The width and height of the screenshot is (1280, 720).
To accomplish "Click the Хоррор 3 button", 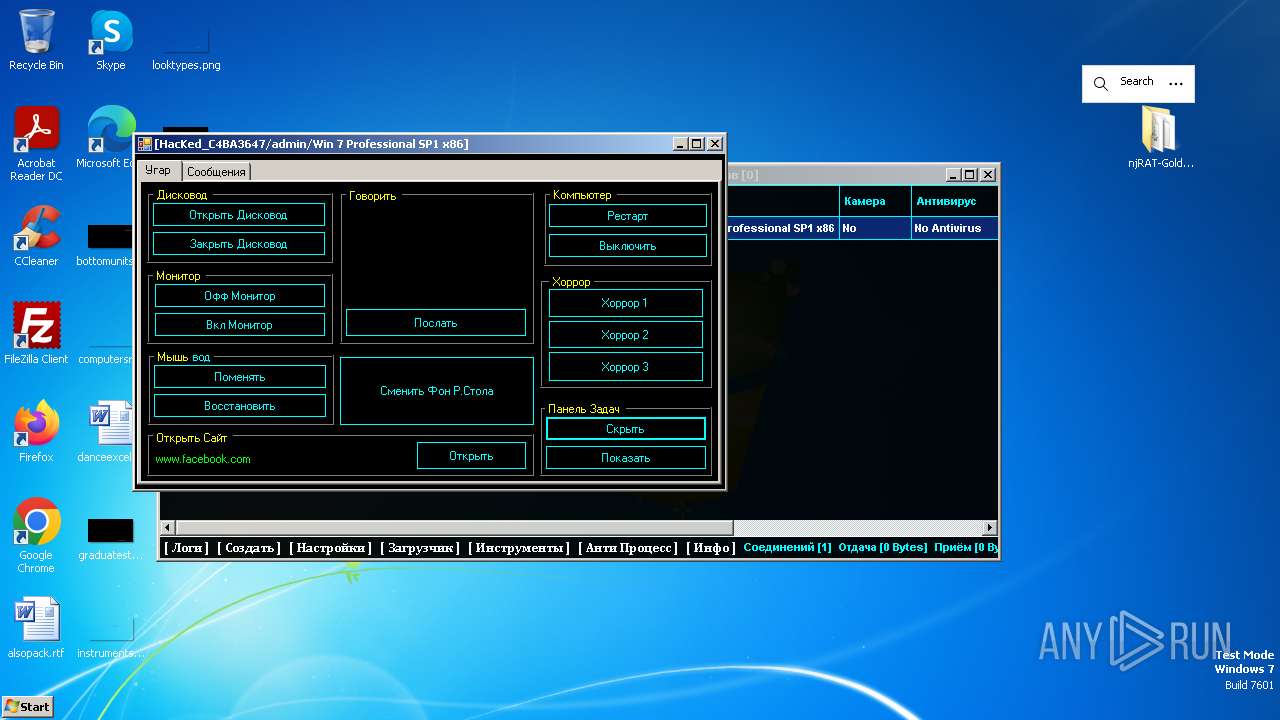I will pyautogui.click(x=625, y=367).
